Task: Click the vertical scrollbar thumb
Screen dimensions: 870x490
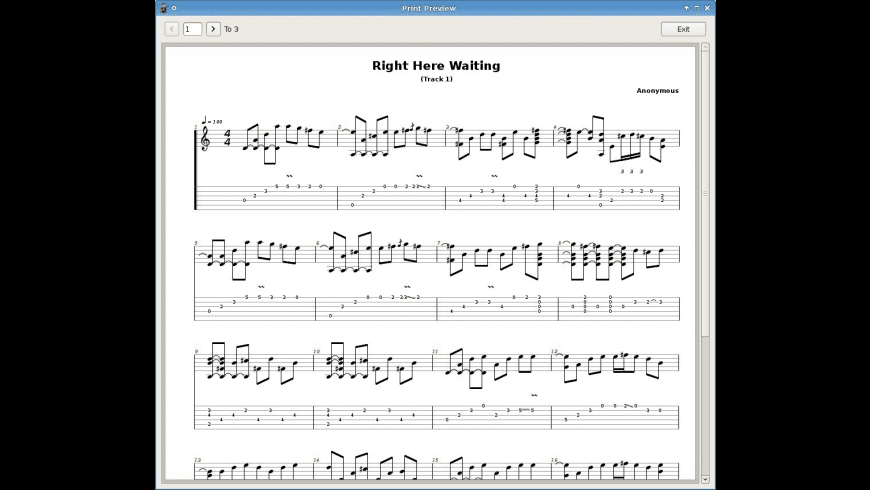Action: point(705,194)
